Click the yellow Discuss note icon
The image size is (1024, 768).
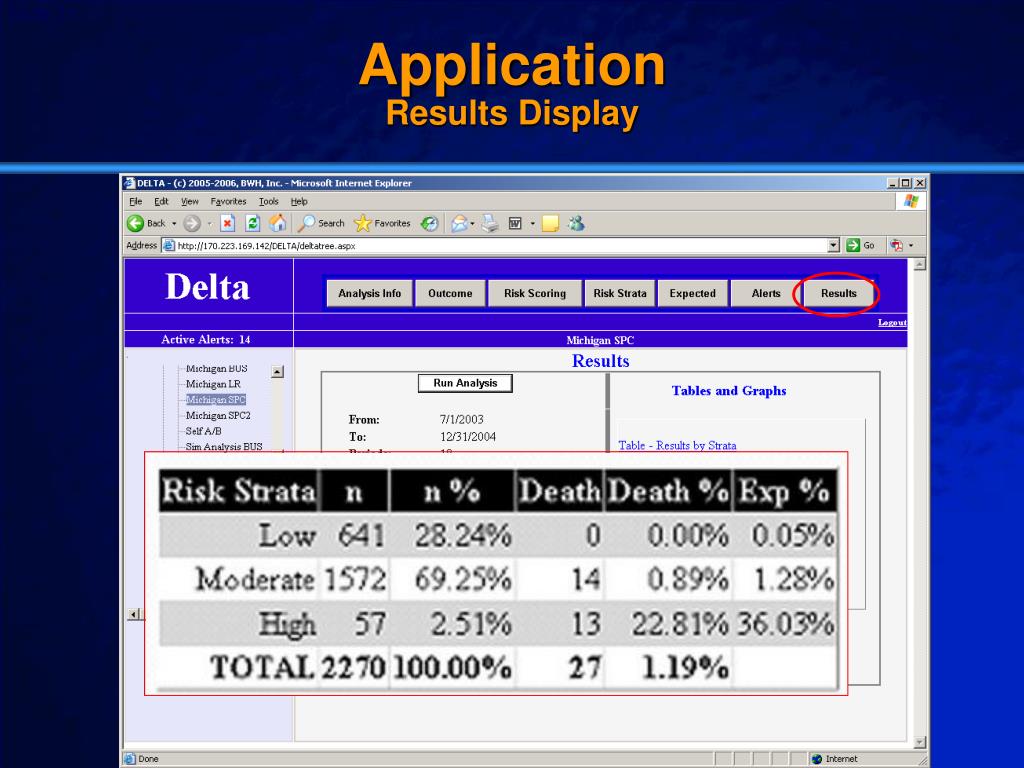click(x=551, y=223)
